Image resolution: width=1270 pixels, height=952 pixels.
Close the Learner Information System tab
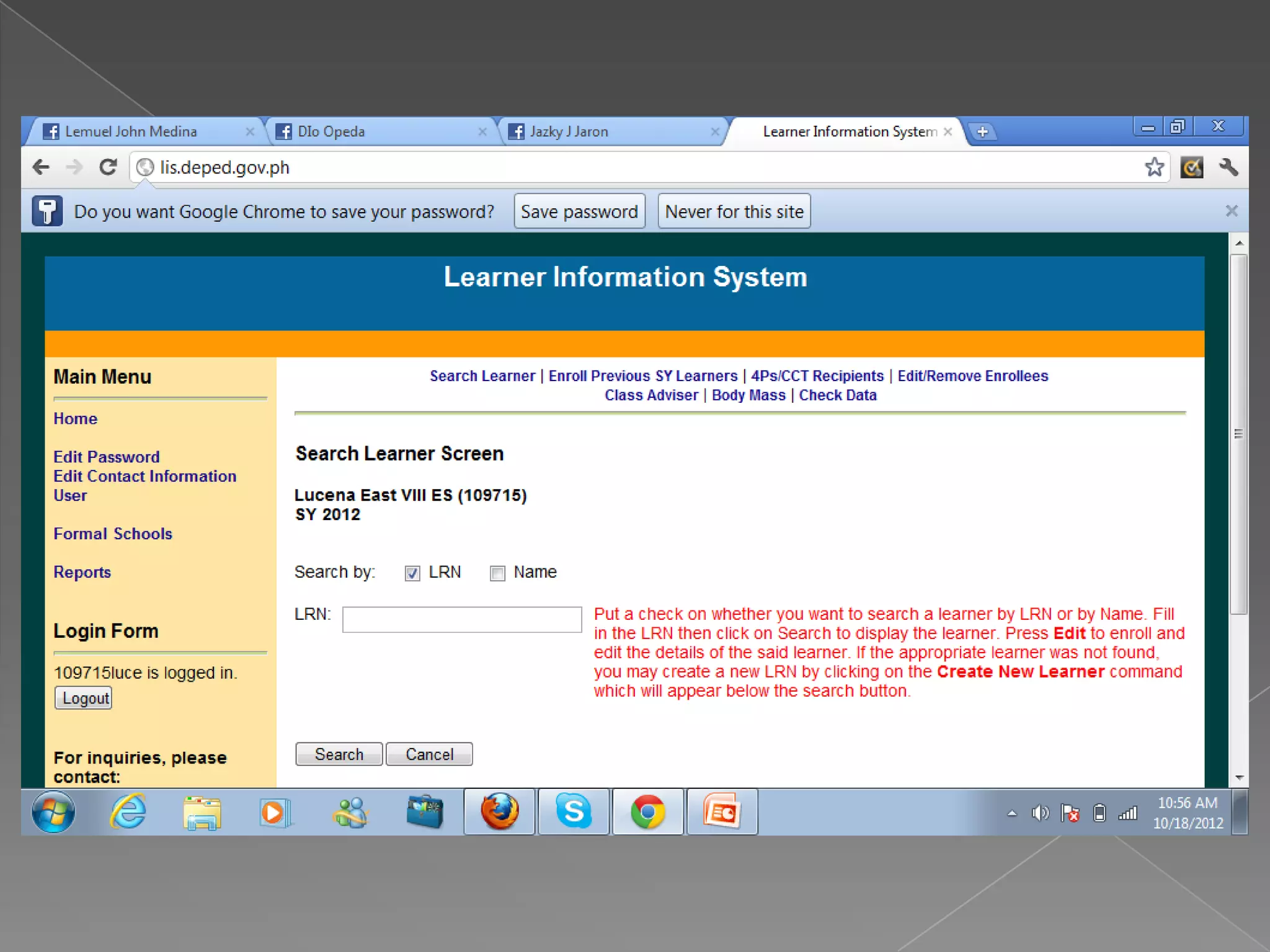click(x=948, y=131)
